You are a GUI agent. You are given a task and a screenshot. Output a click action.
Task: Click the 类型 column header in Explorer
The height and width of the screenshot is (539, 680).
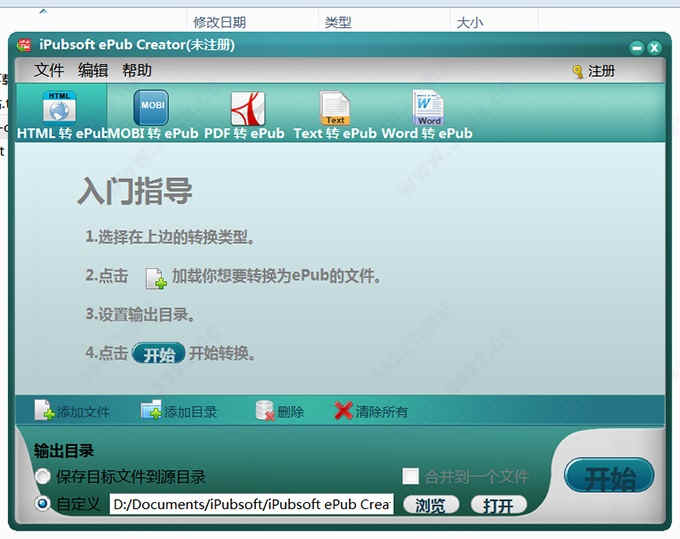pyautogui.click(x=338, y=22)
